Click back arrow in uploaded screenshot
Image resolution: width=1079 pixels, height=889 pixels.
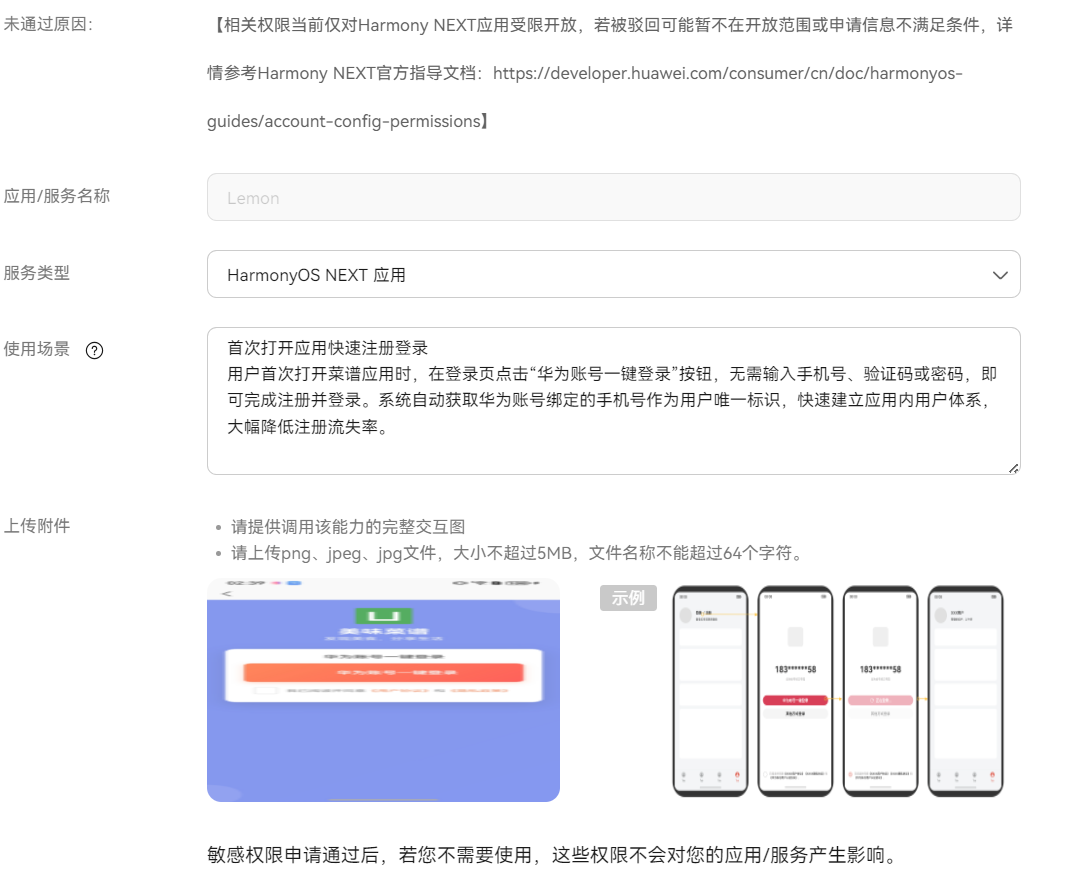226,594
